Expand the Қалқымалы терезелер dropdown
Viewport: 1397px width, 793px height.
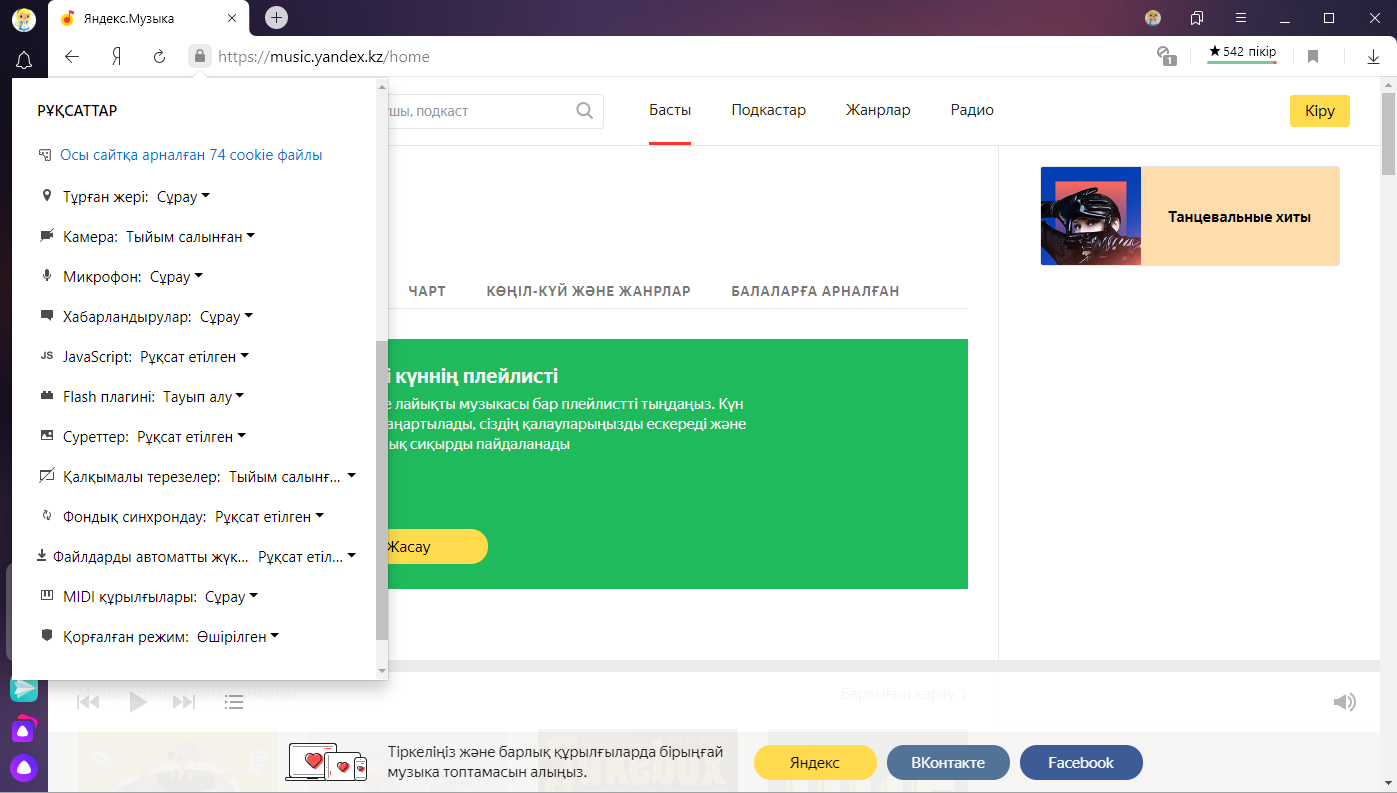(x=292, y=477)
